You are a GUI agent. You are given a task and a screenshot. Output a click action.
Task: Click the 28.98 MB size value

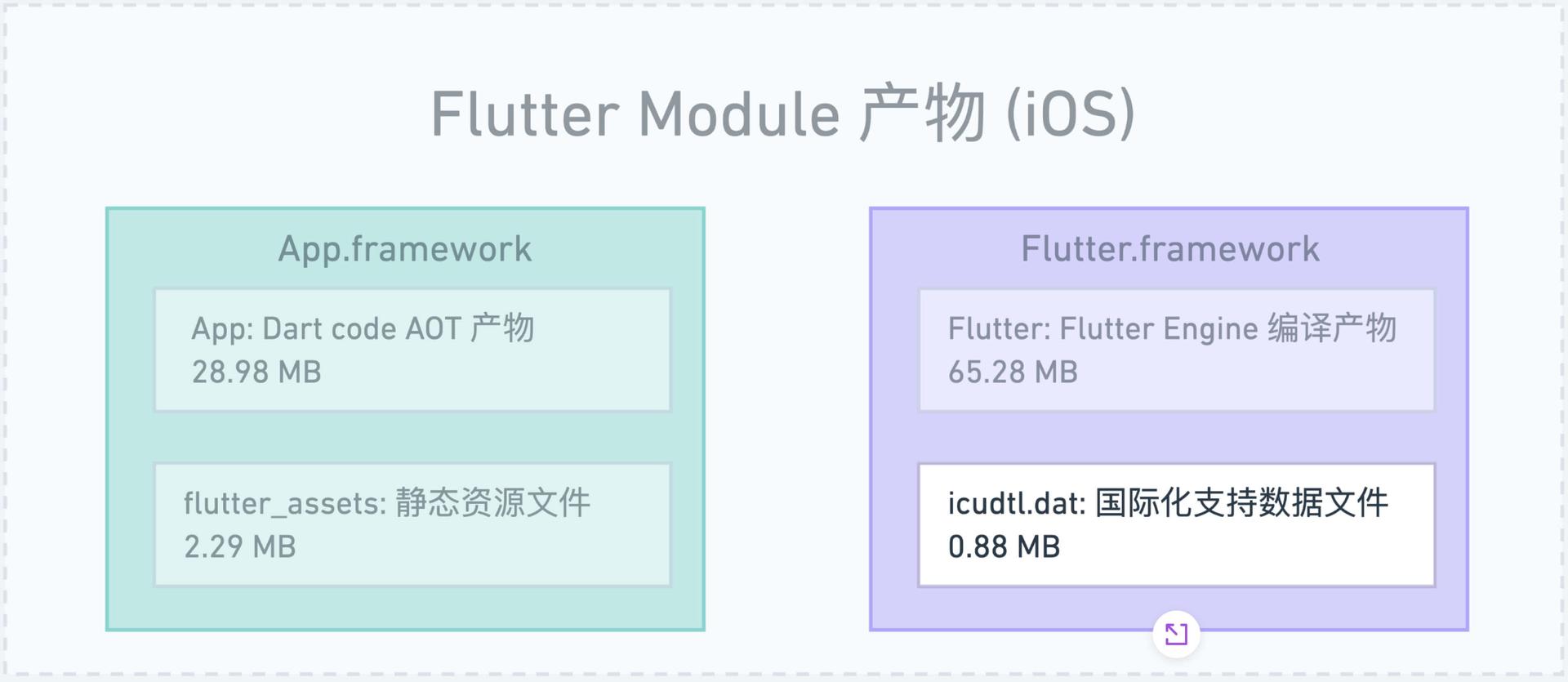(256, 372)
